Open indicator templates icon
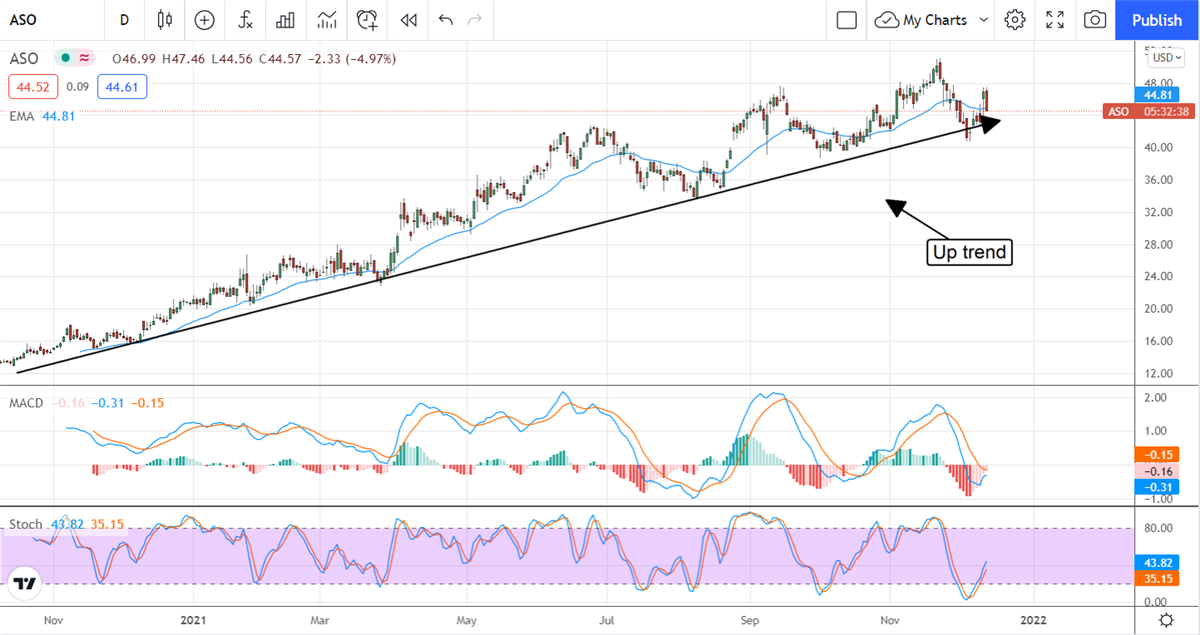Screen dimensions: 1200x635 (x=327, y=20)
